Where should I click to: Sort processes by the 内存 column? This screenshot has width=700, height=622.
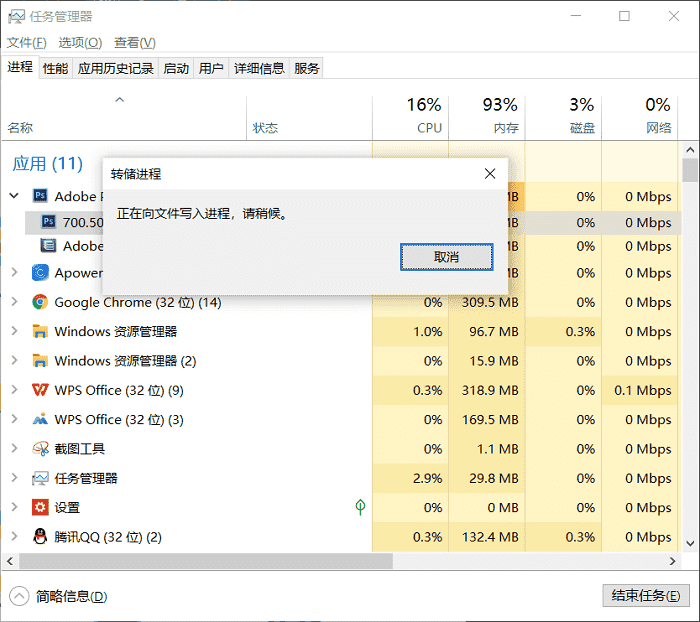[x=487, y=118]
